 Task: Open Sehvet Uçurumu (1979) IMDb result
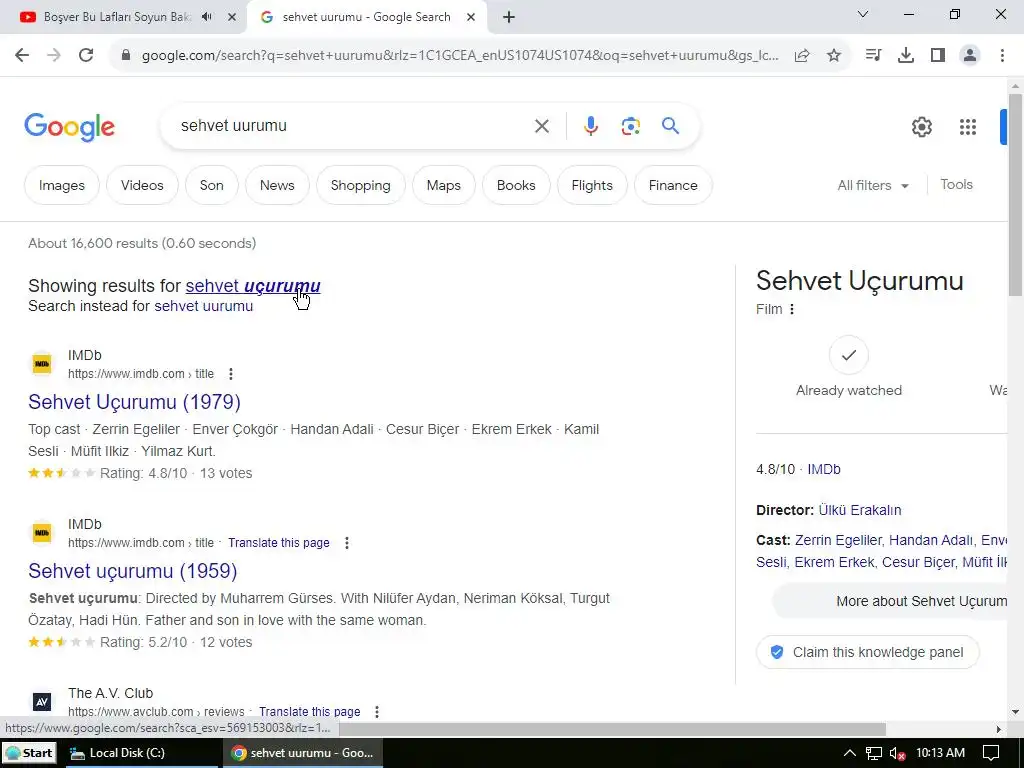[135, 402]
